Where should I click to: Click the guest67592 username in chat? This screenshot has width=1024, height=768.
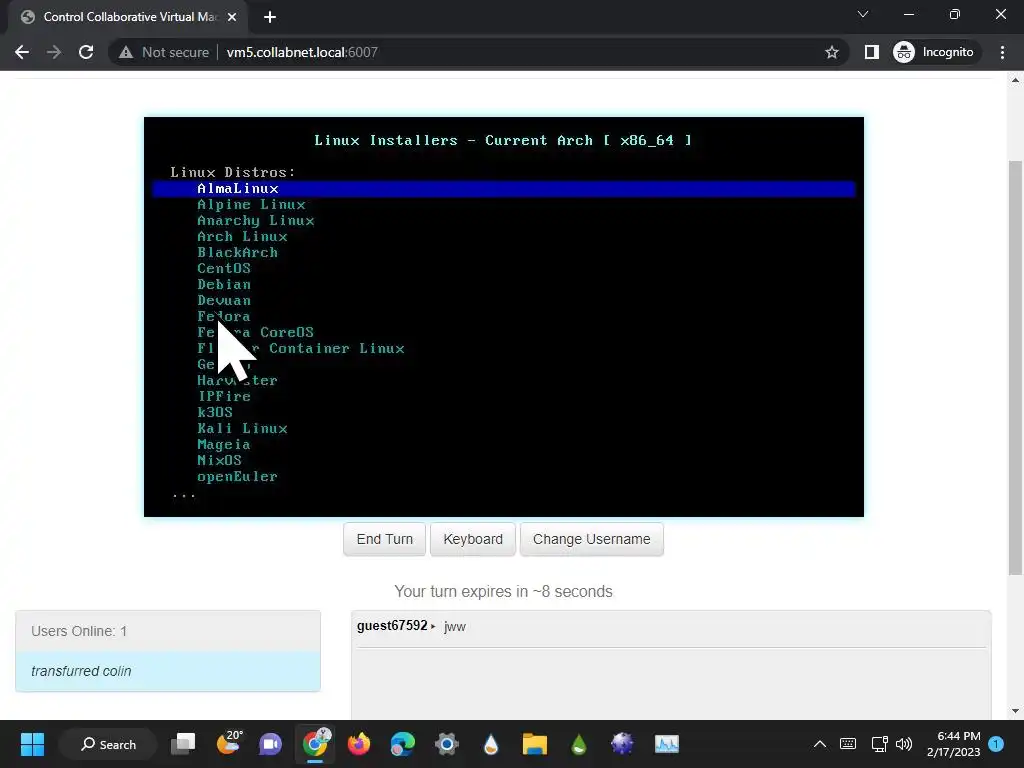[x=392, y=626]
